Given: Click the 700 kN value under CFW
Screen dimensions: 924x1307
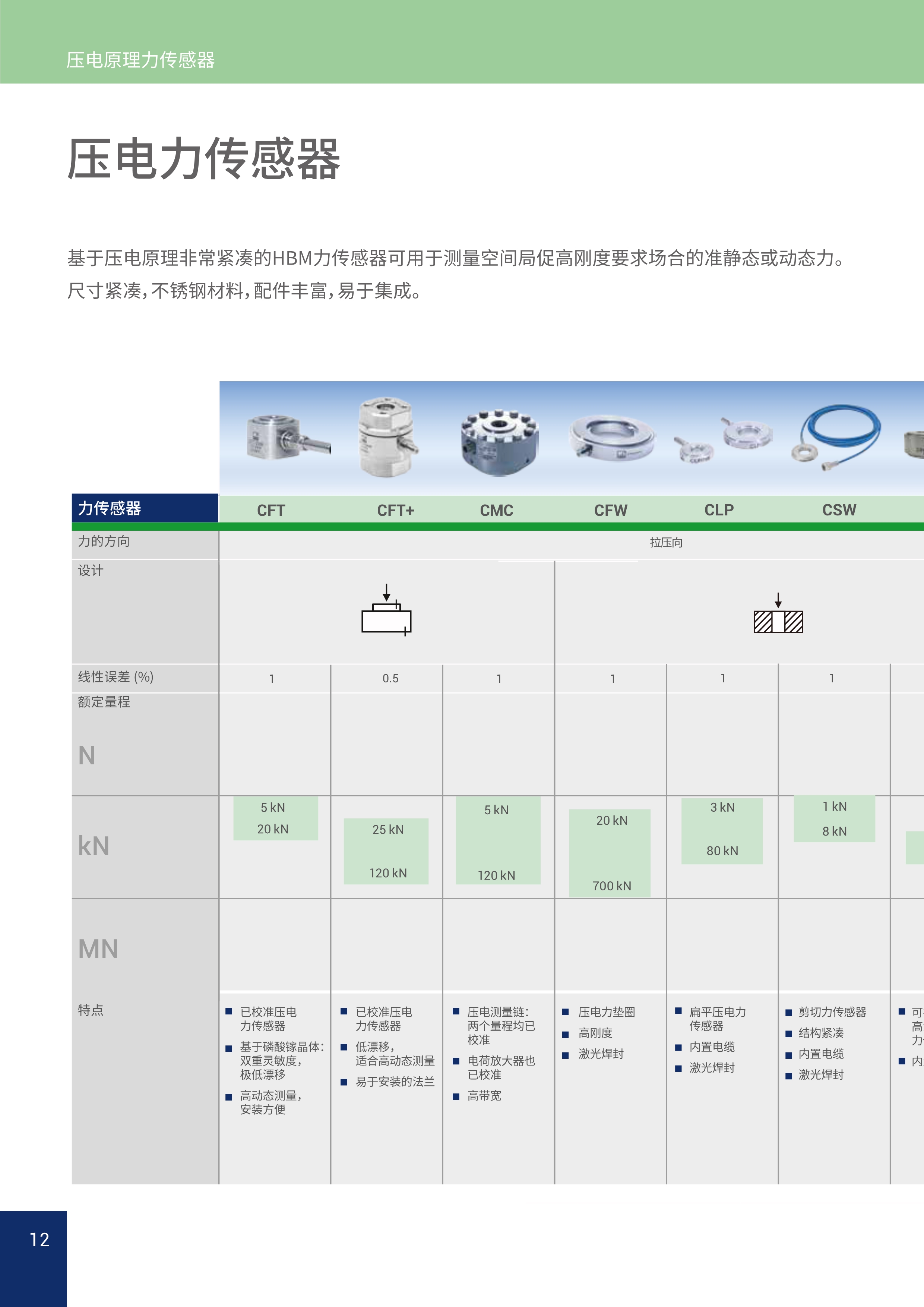Looking at the screenshot, I should click(612, 886).
